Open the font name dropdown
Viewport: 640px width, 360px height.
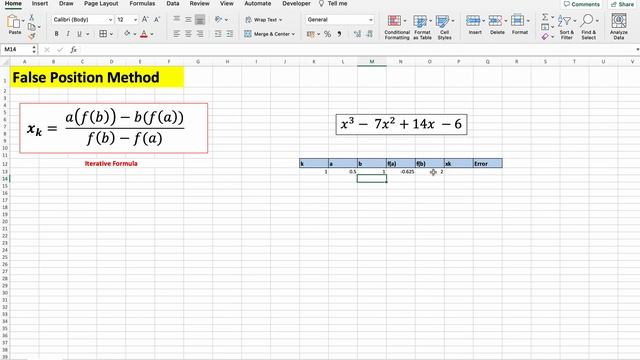(110, 20)
